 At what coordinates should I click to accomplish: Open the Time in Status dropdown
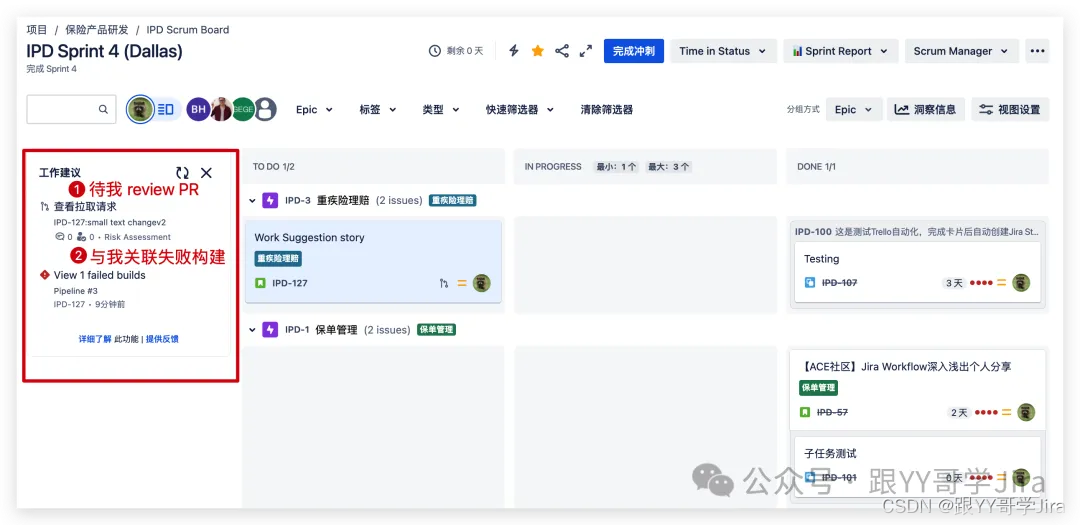(x=723, y=51)
